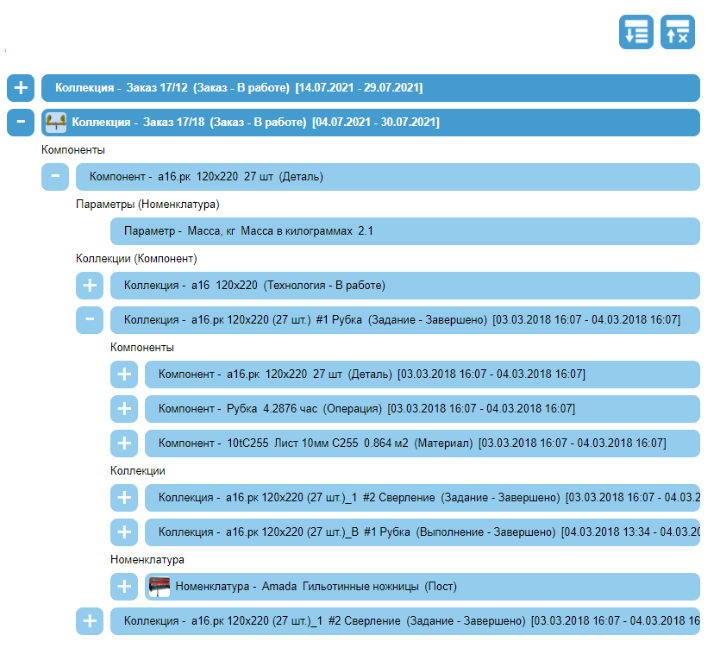The height and width of the screenshot is (645, 708).
Task: Select the 10tC255 Лист 10мм material row
Action: point(420,443)
